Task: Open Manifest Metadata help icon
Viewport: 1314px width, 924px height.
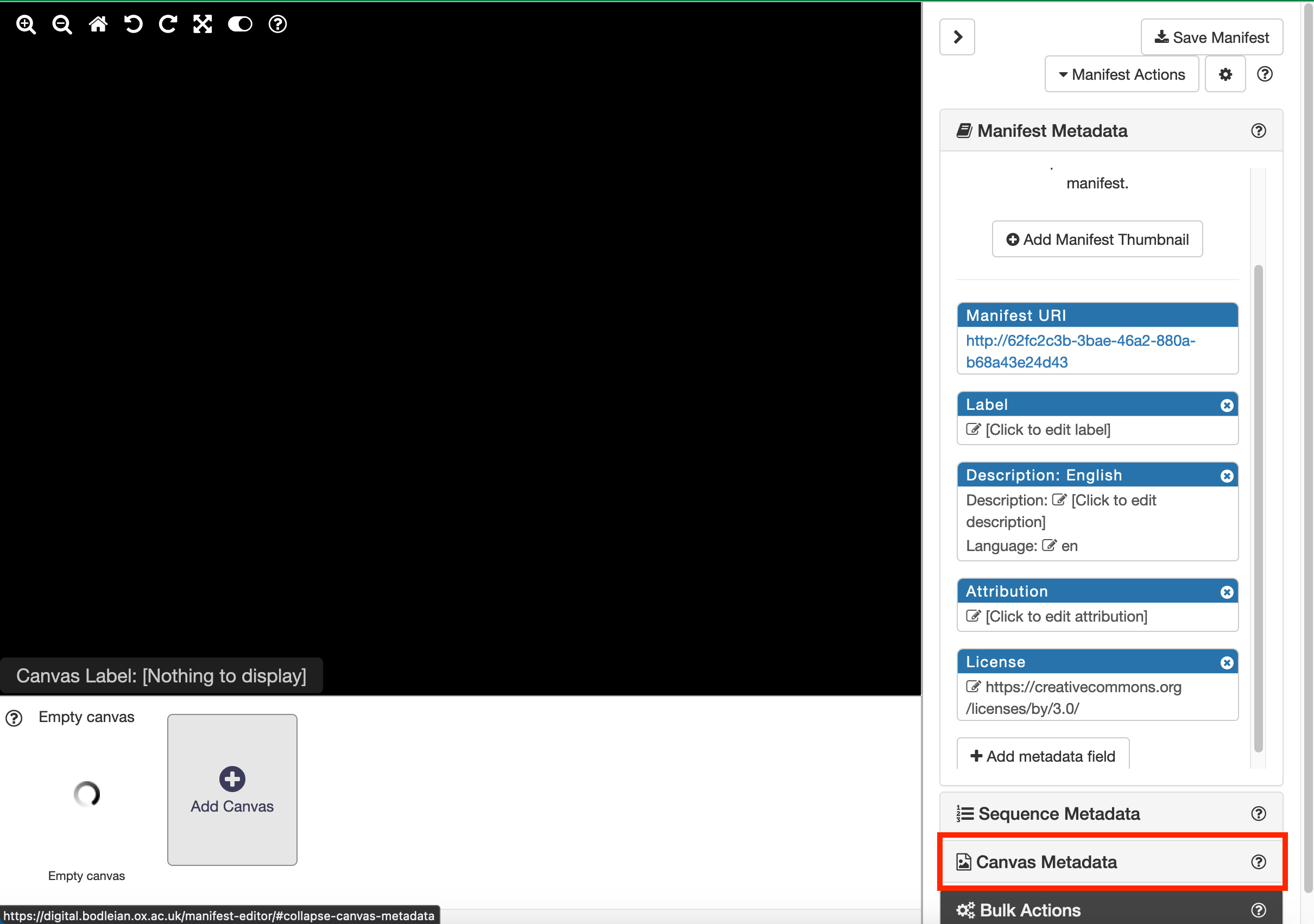Action: [1258, 130]
